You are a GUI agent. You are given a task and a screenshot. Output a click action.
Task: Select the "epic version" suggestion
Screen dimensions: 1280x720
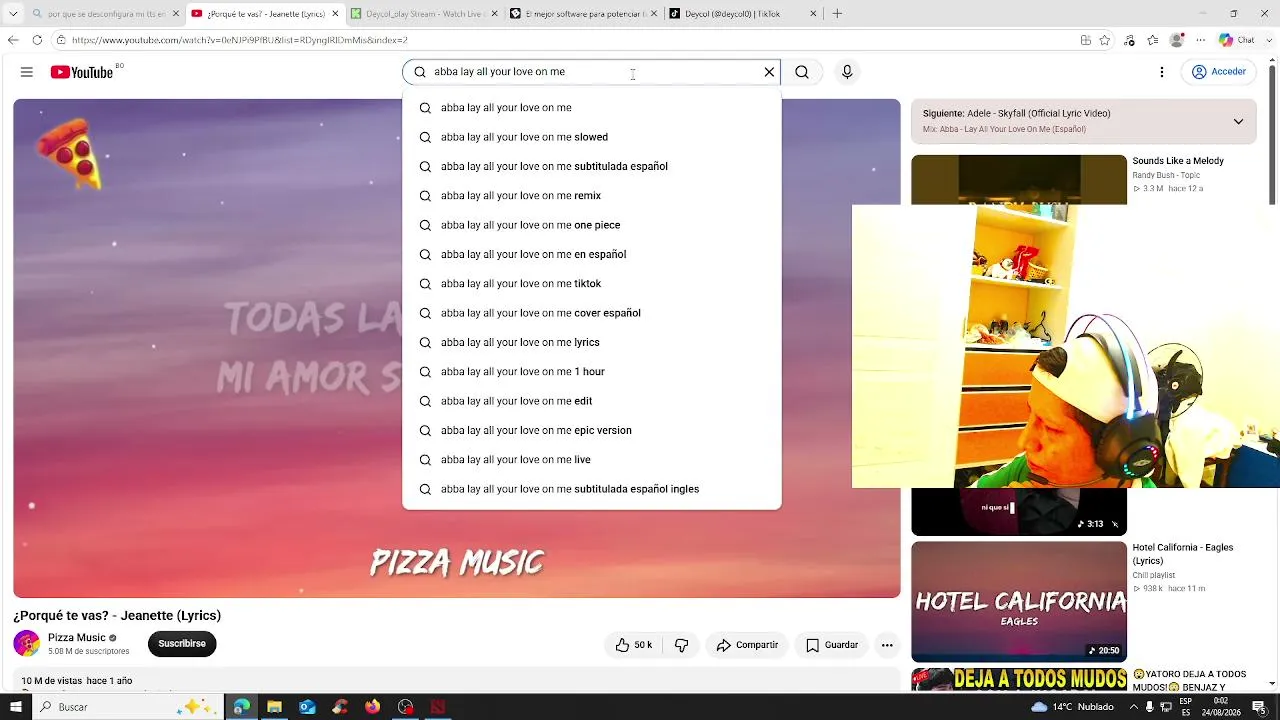point(592,430)
